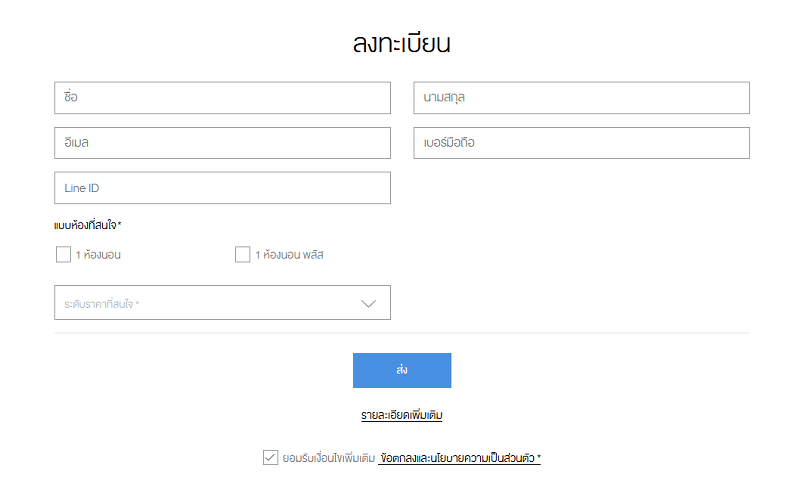The width and height of the screenshot is (800, 493).
Task: Click the ยอมรับเงื่อนไขเพิ่มเติม label text
Action: pos(329,458)
